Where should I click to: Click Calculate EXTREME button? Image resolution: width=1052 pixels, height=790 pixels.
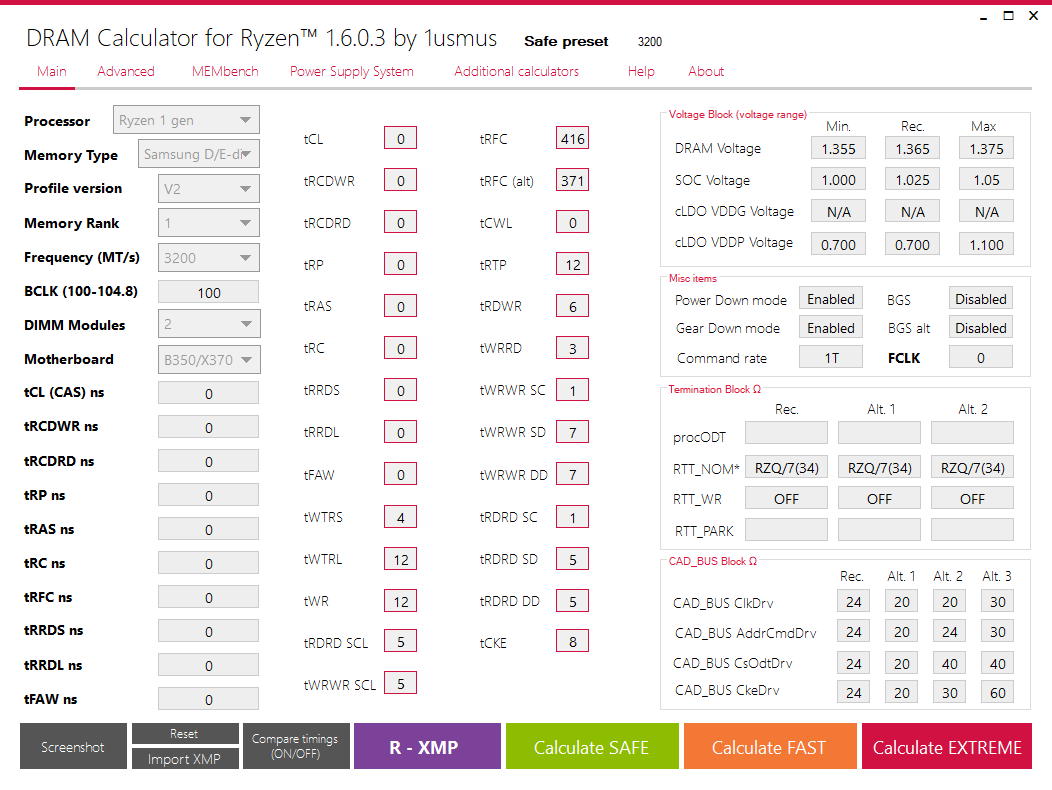click(947, 746)
